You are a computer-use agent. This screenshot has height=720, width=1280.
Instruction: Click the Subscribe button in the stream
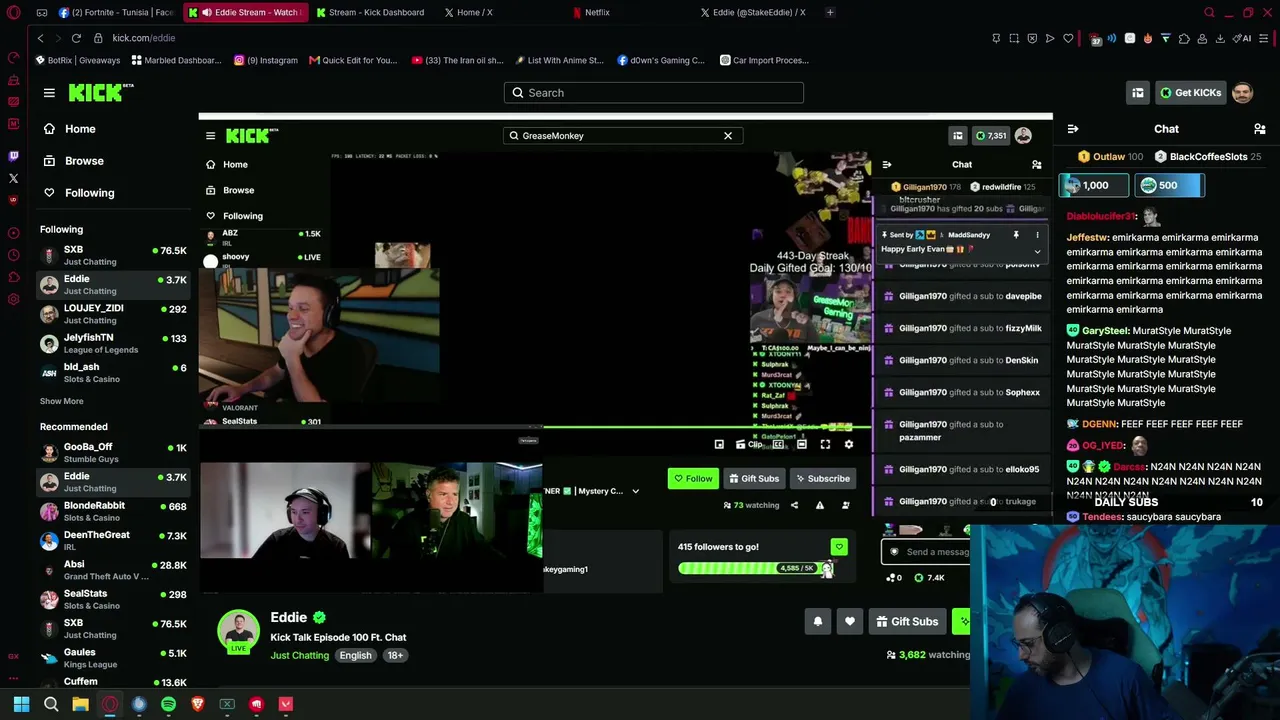[x=823, y=479]
